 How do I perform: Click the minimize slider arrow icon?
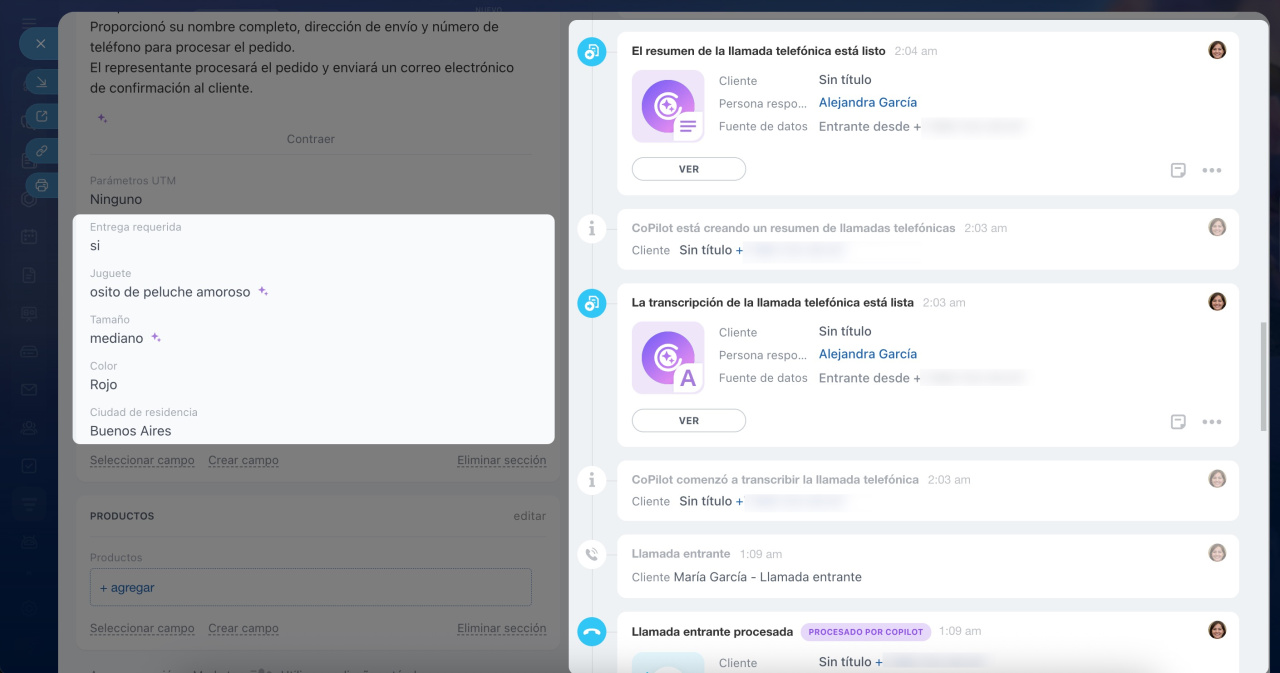(41, 81)
